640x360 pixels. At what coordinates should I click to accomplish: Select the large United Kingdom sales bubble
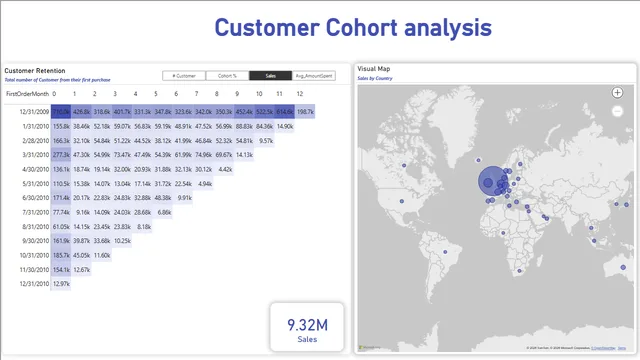(493, 181)
